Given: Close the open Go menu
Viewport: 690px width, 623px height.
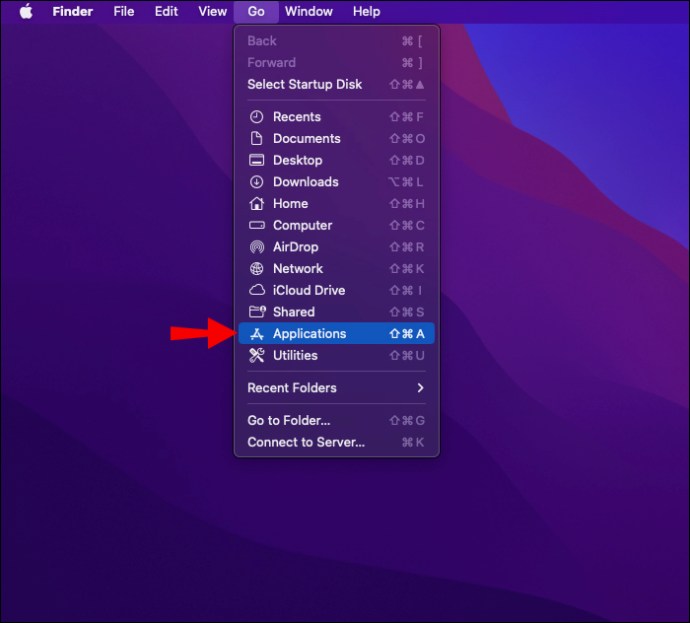Looking at the screenshot, I should pos(256,11).
